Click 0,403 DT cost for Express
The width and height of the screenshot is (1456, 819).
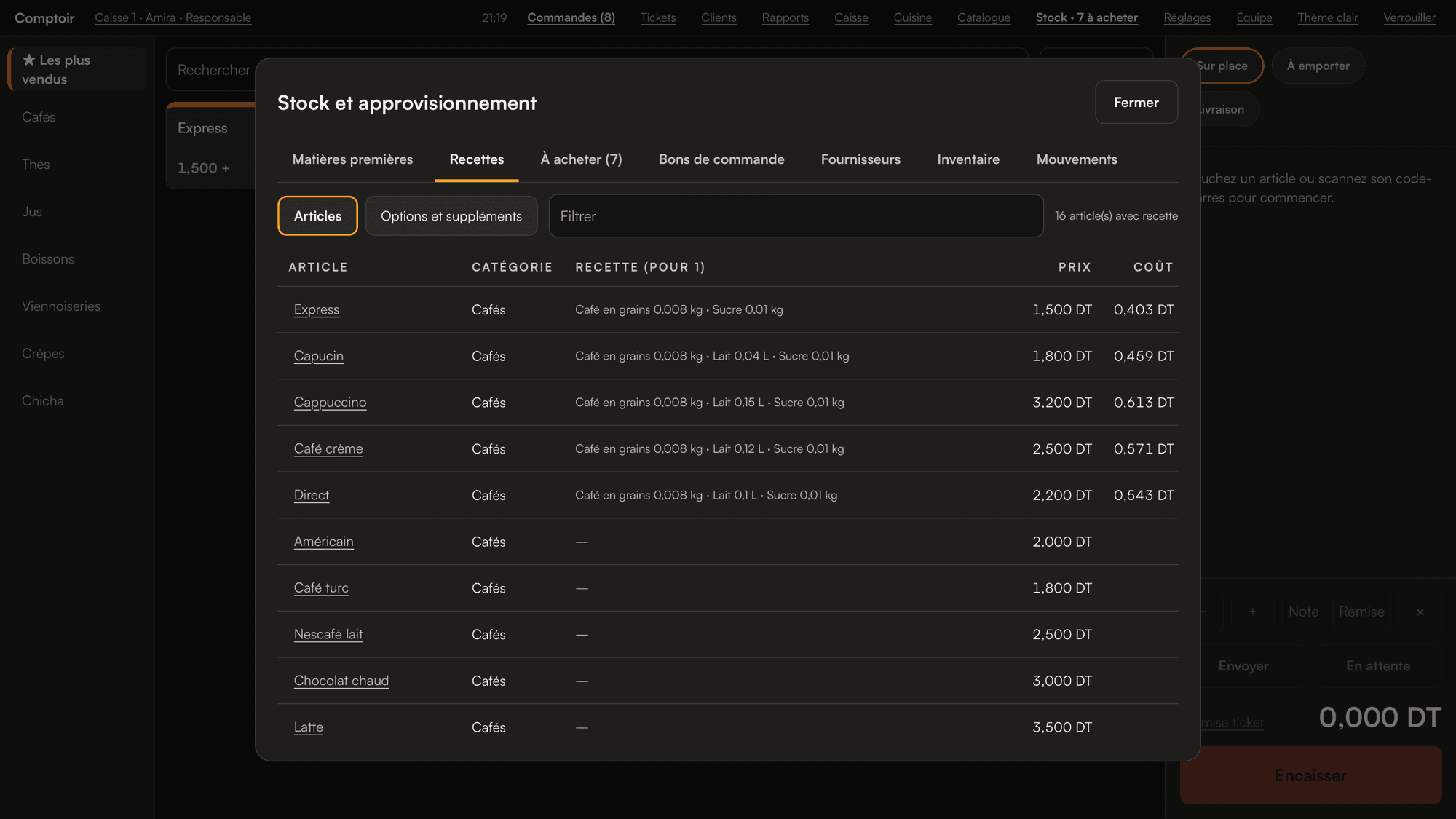click(1144, 309)
